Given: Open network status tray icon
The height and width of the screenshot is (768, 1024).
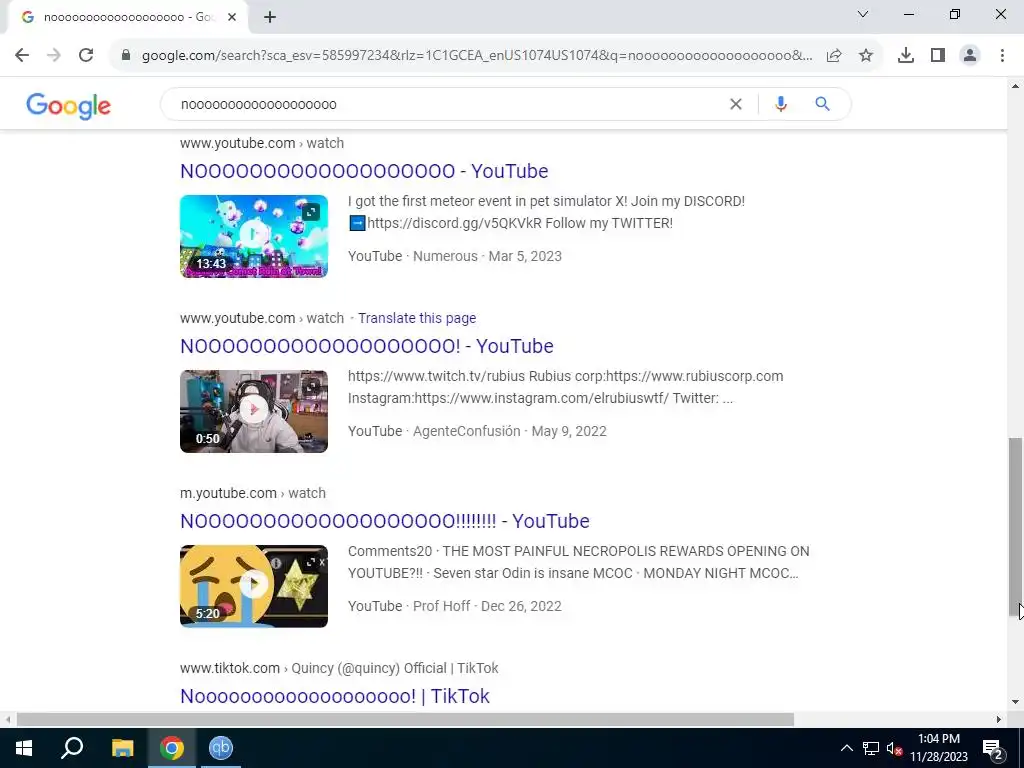Looking at the screenshot, I should (x=871, y=748).
